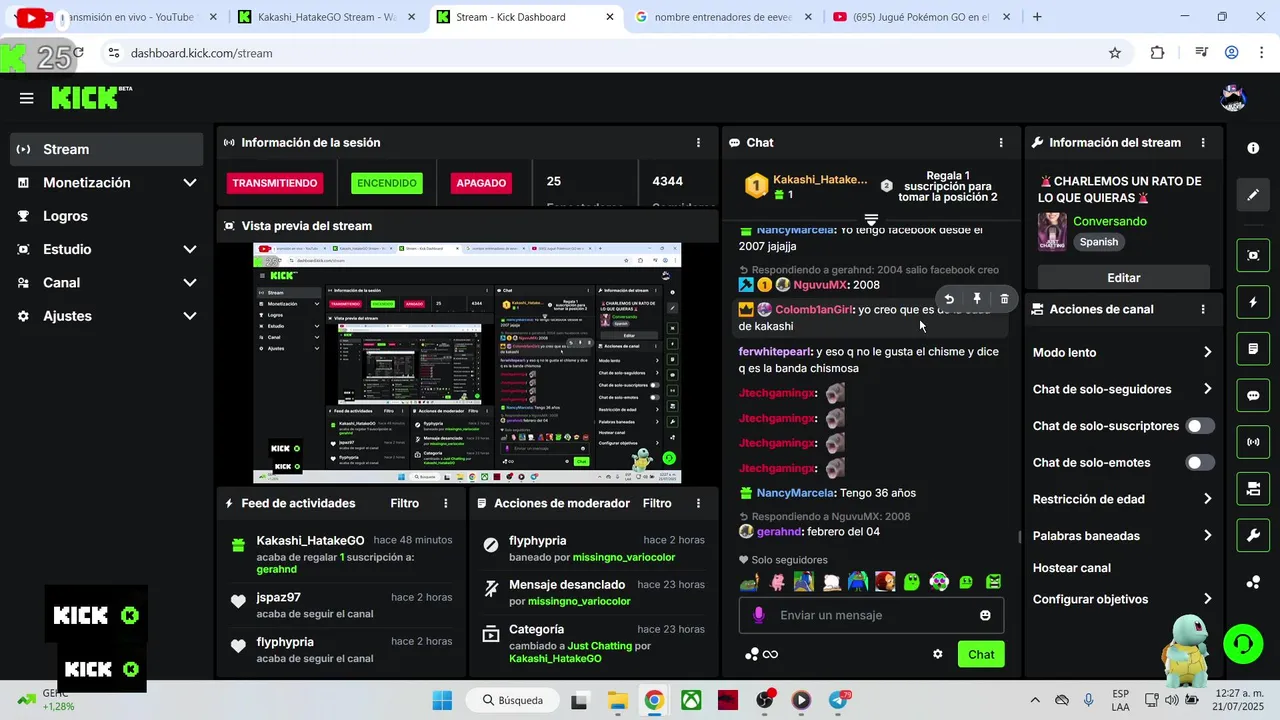The width and height of the screenshot is (1280, 720).
Task: Click the stream preview video thumbnail
Action: [x=467, y=363]
